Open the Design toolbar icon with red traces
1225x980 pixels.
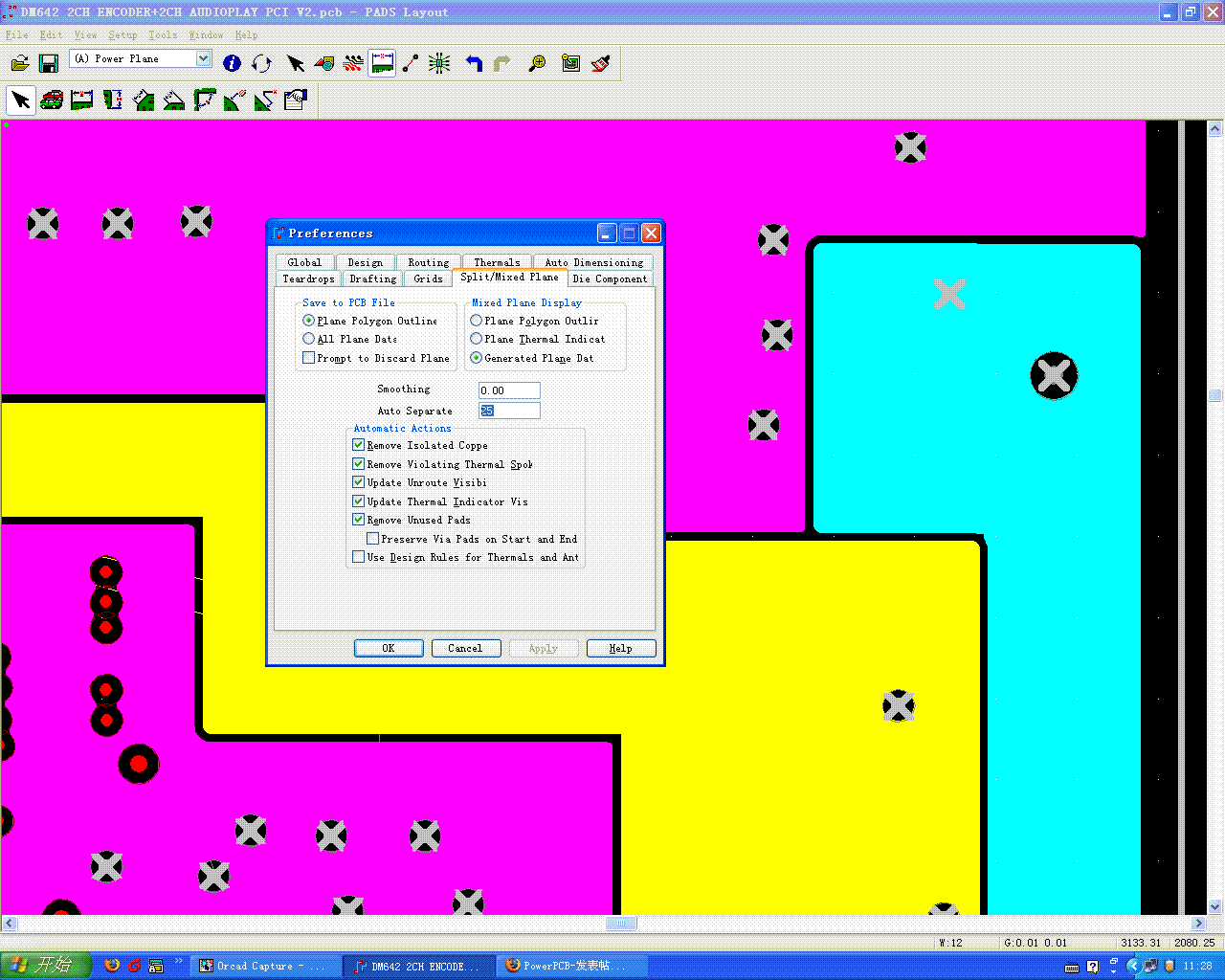tap(353, 63)
